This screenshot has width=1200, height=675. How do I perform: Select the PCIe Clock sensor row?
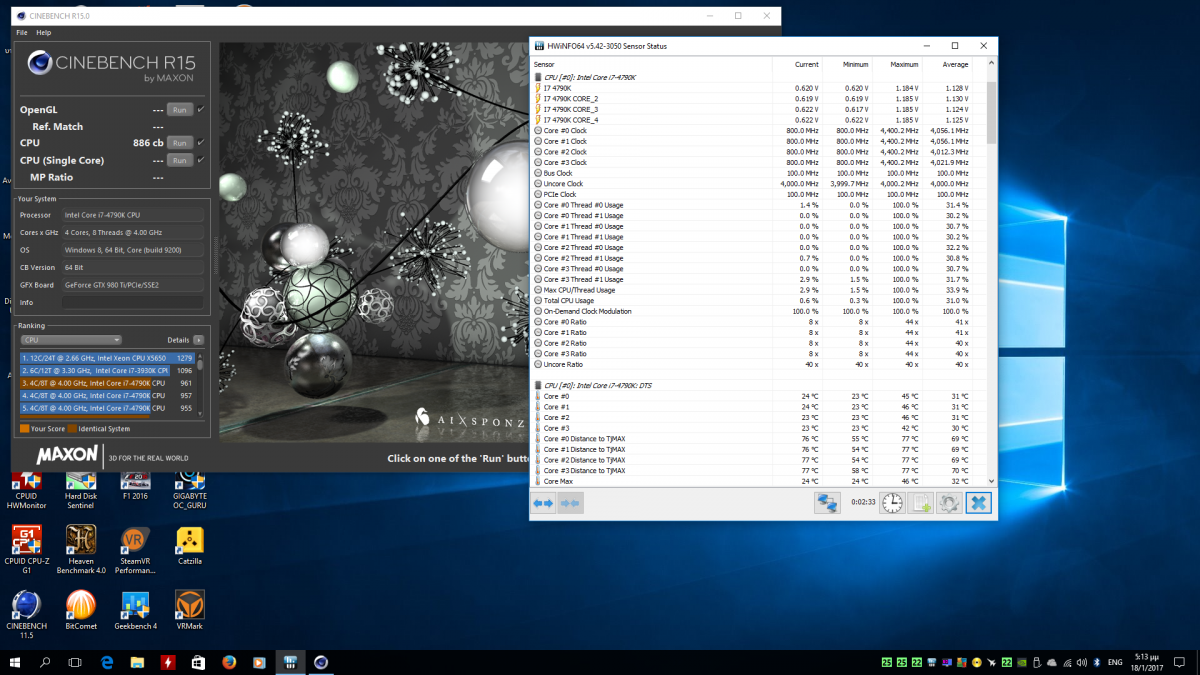[759, 194]
